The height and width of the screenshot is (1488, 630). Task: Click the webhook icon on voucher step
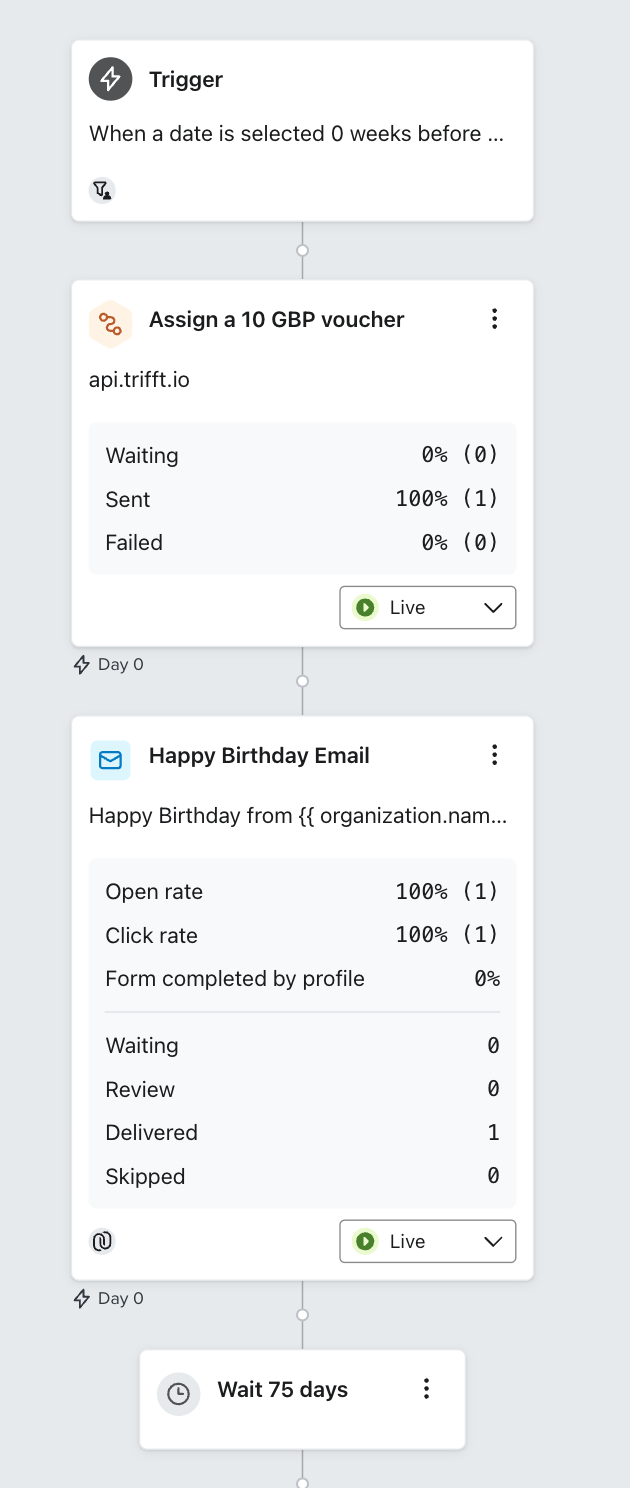110,323
